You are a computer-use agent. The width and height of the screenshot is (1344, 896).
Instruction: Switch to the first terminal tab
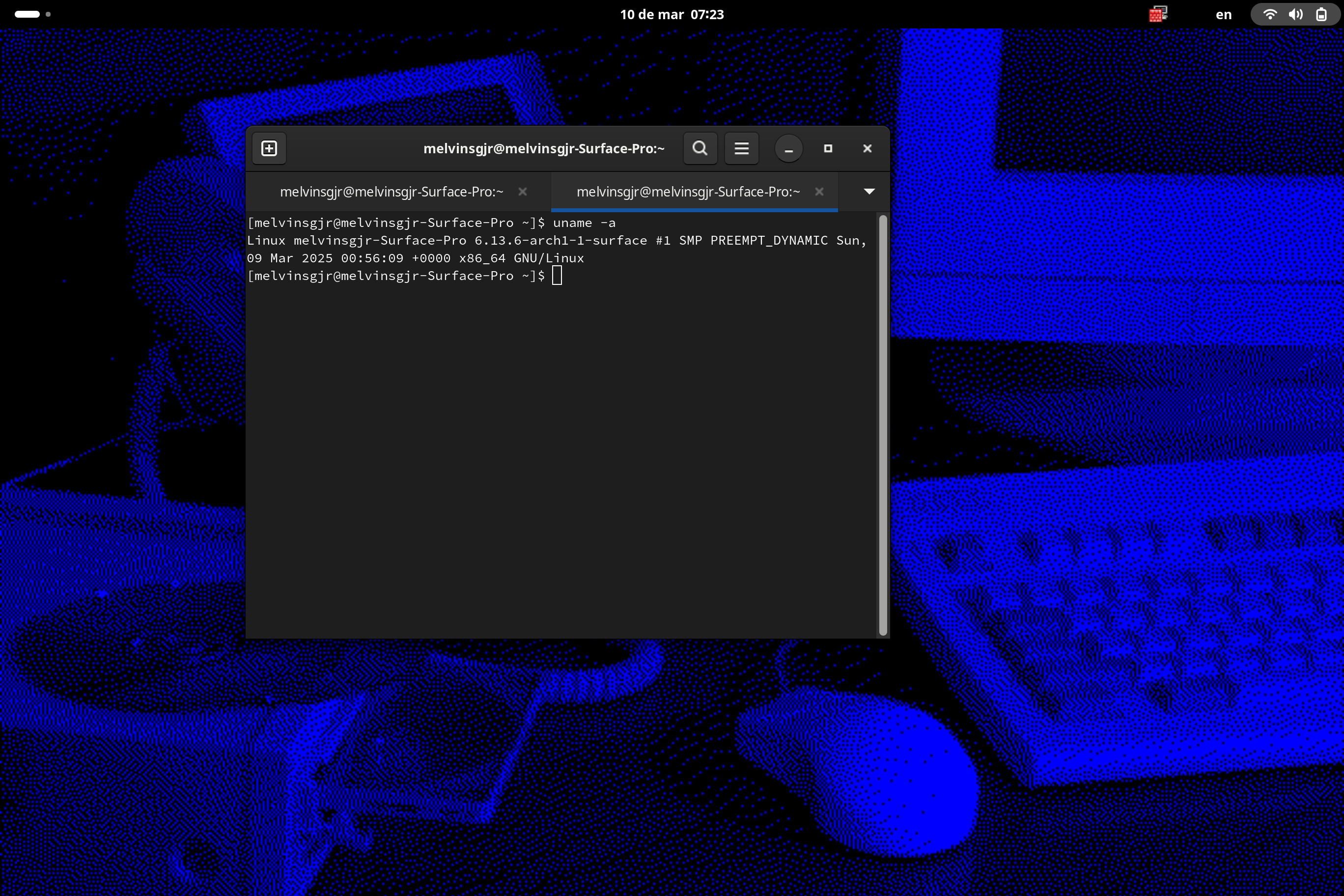pyautogui.click(x=392, y=192)
